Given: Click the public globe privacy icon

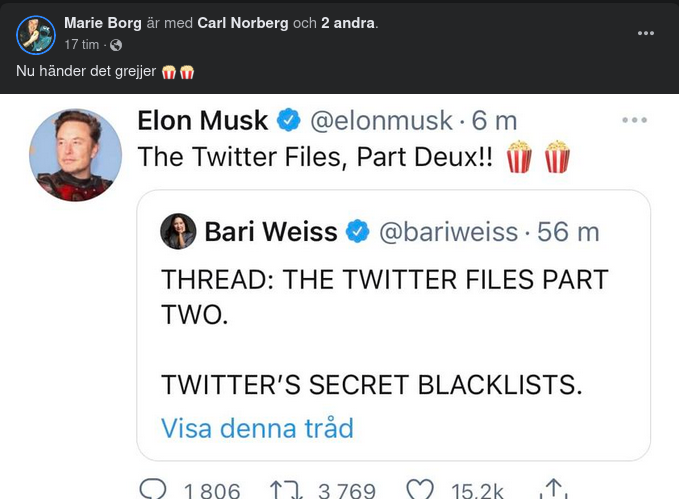Looking at the screenshot, I should click(x=116, y=45).
